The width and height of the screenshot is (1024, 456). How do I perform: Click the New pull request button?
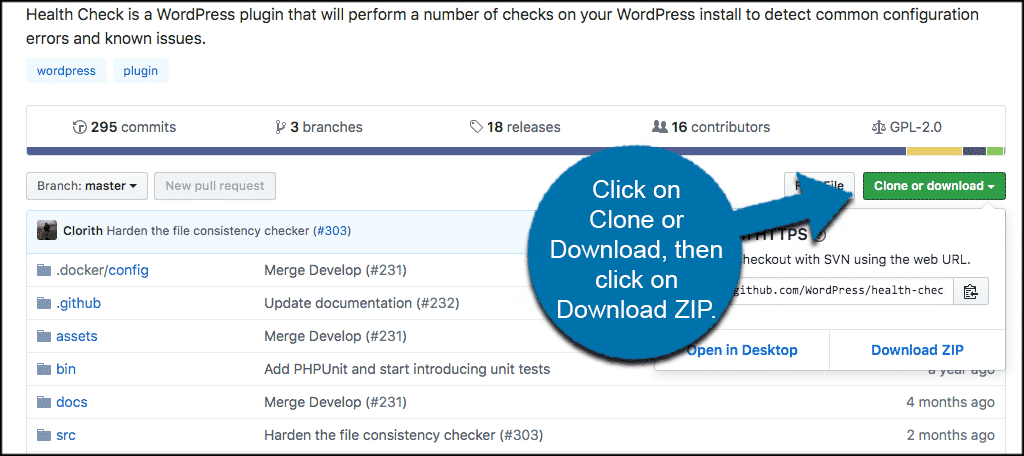pyautogui.click(x=215, y=186)
